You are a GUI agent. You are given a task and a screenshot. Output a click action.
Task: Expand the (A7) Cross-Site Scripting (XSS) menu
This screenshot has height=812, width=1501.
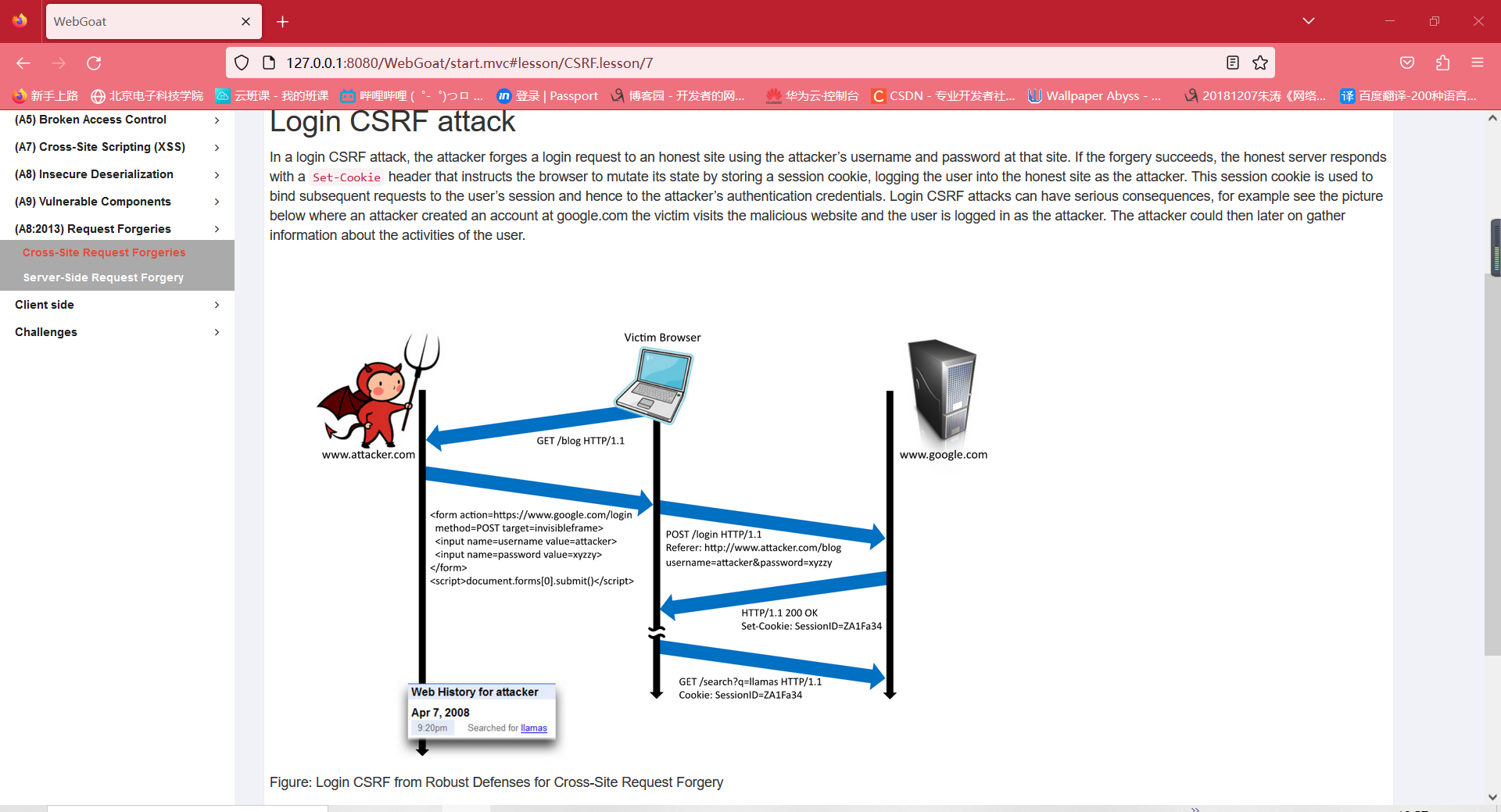tap(117, 147)
